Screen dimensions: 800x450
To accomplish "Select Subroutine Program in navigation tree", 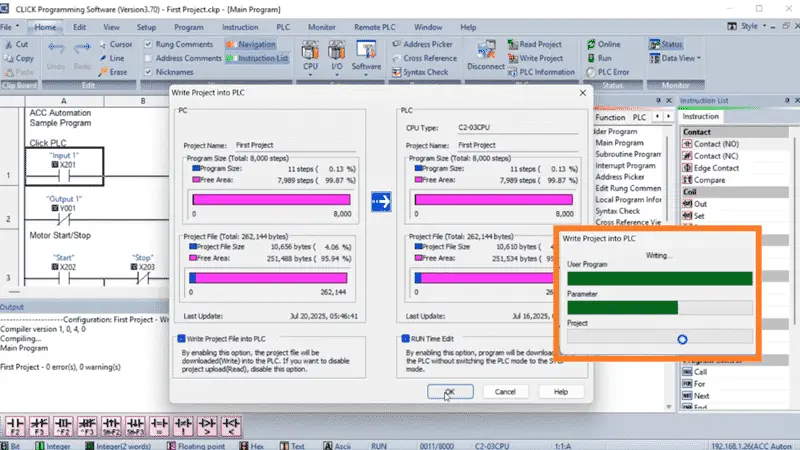I will coord(628,154).
